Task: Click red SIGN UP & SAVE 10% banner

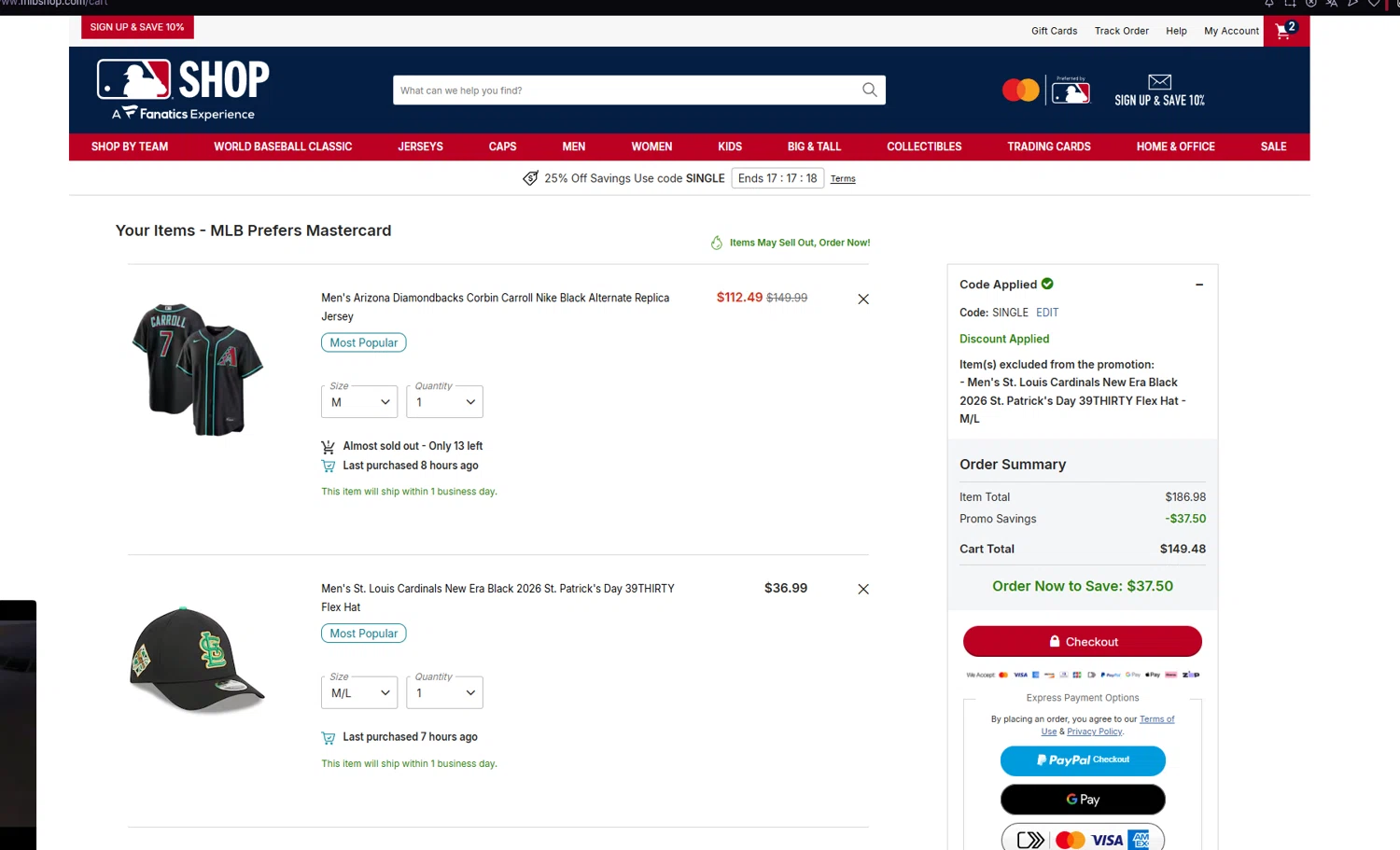Action: [137, 27]
